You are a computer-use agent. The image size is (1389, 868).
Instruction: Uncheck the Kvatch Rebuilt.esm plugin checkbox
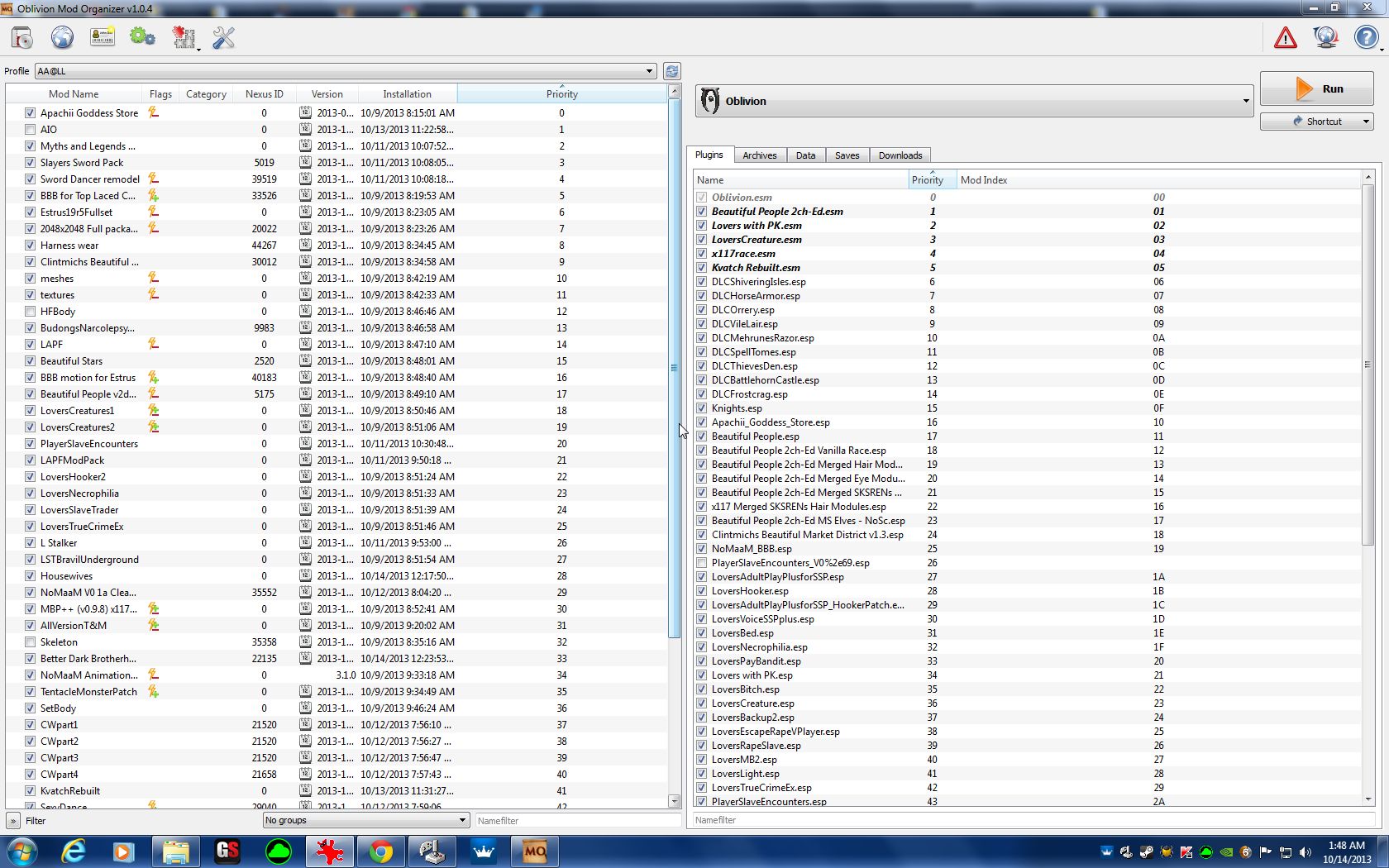(702, 268)
